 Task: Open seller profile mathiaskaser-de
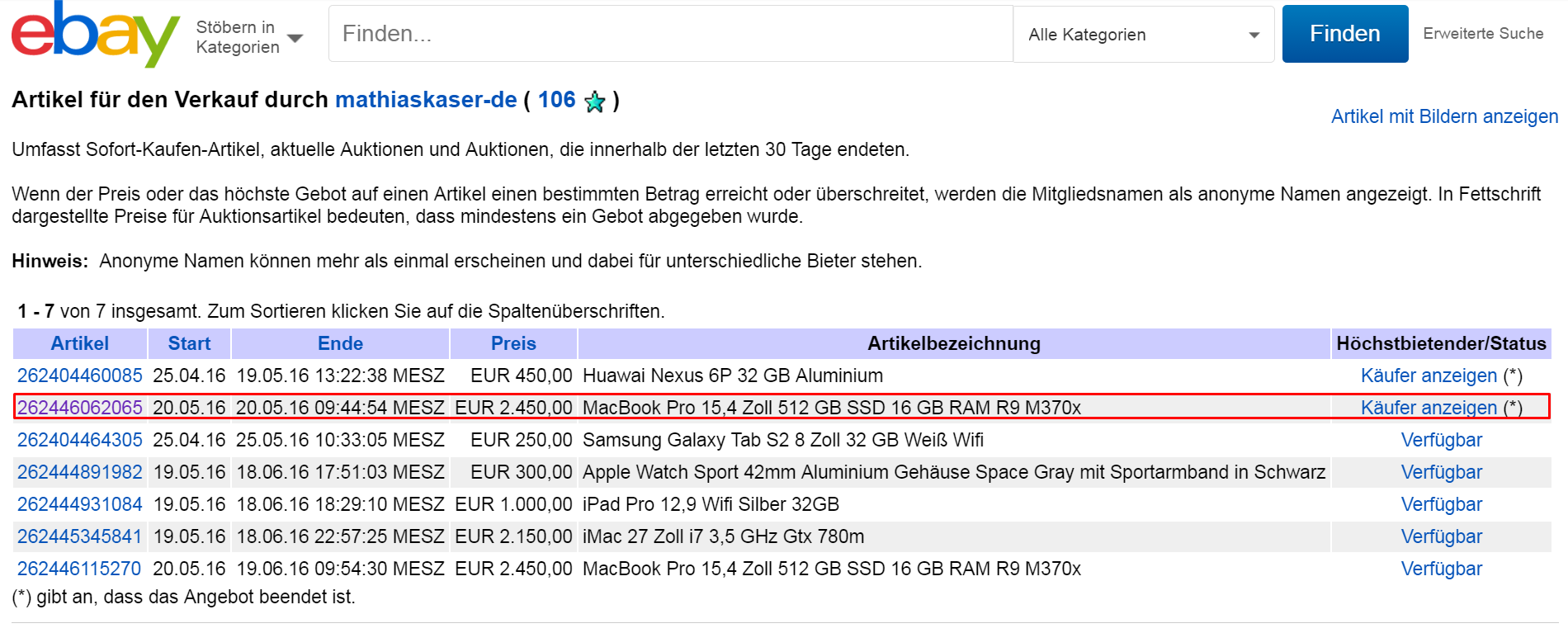point(426,100)
